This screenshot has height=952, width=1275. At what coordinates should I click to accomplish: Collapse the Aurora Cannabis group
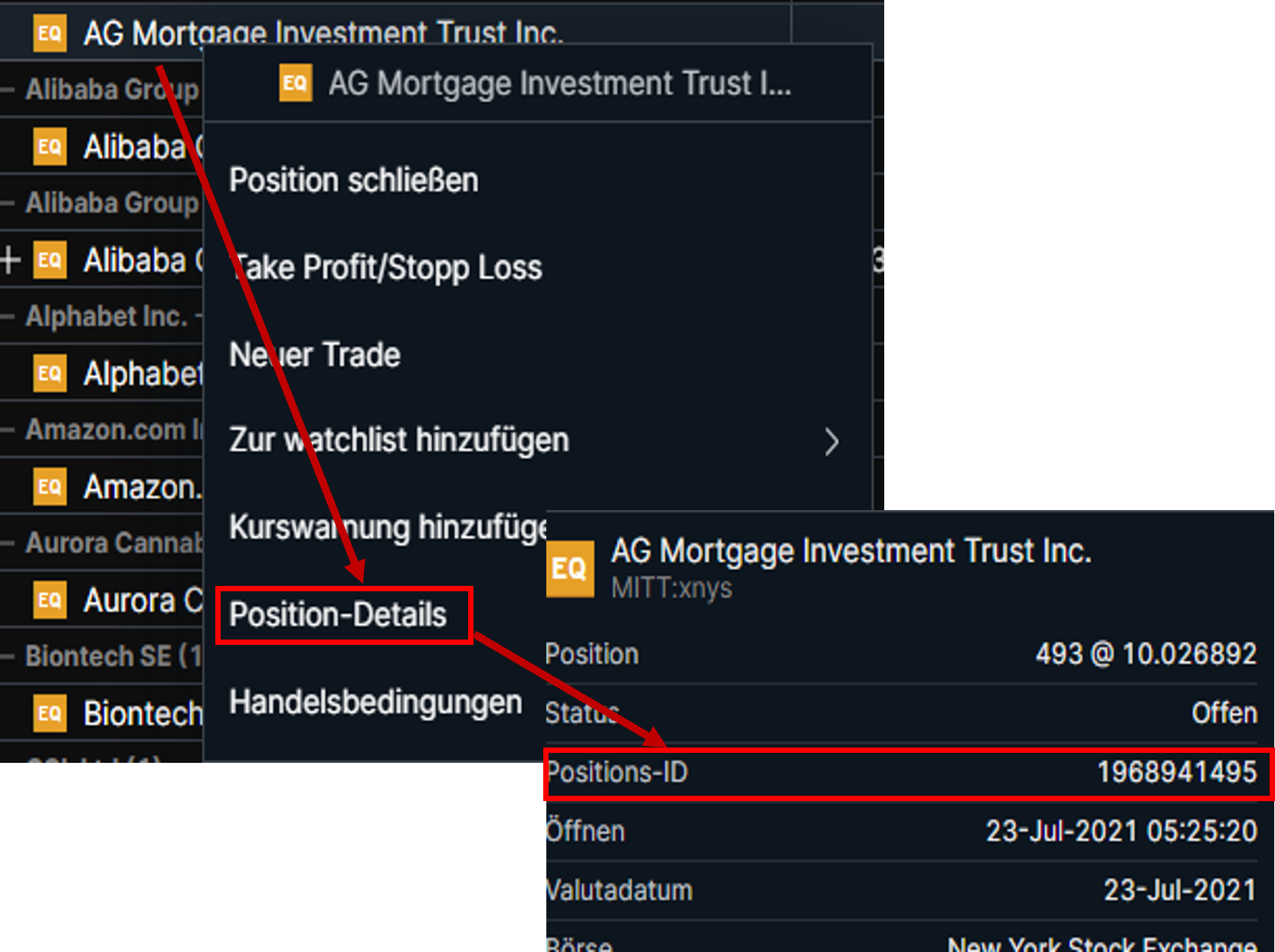tap(8, 543)
